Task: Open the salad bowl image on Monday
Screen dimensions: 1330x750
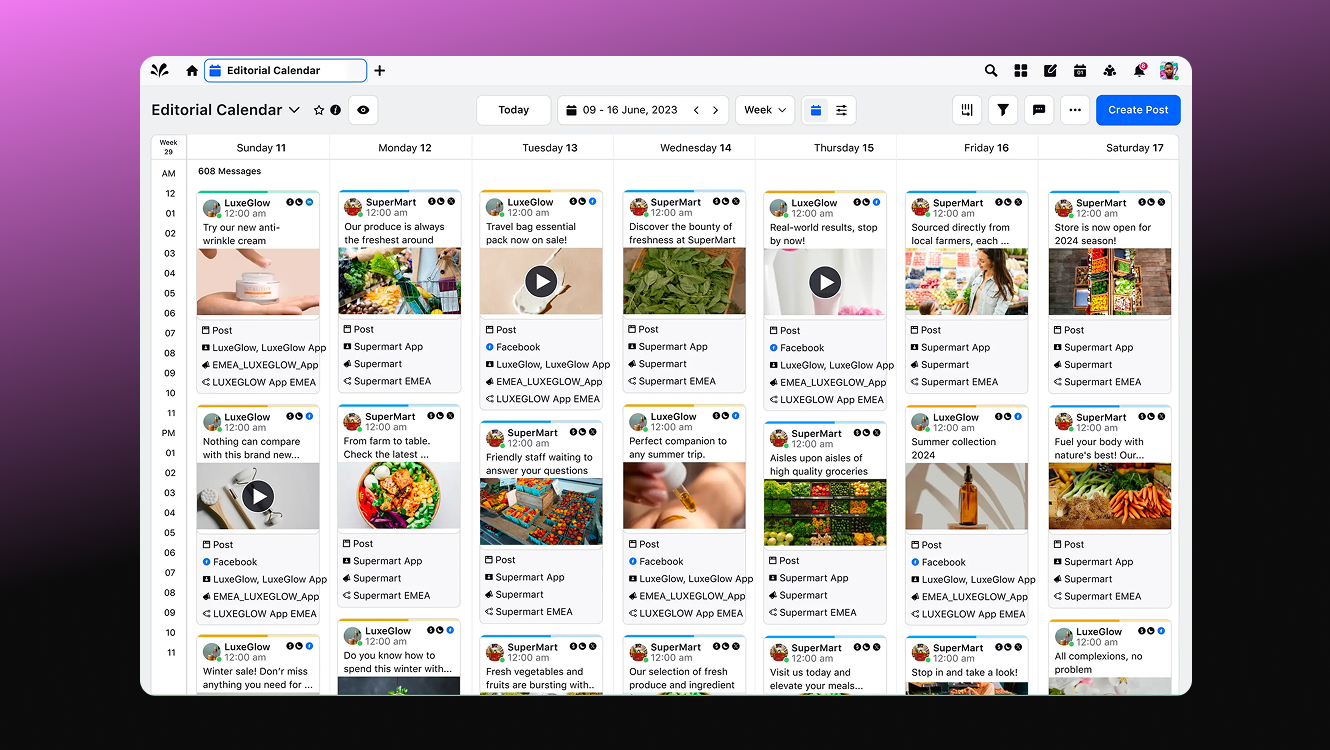Action: pos(399,496)
